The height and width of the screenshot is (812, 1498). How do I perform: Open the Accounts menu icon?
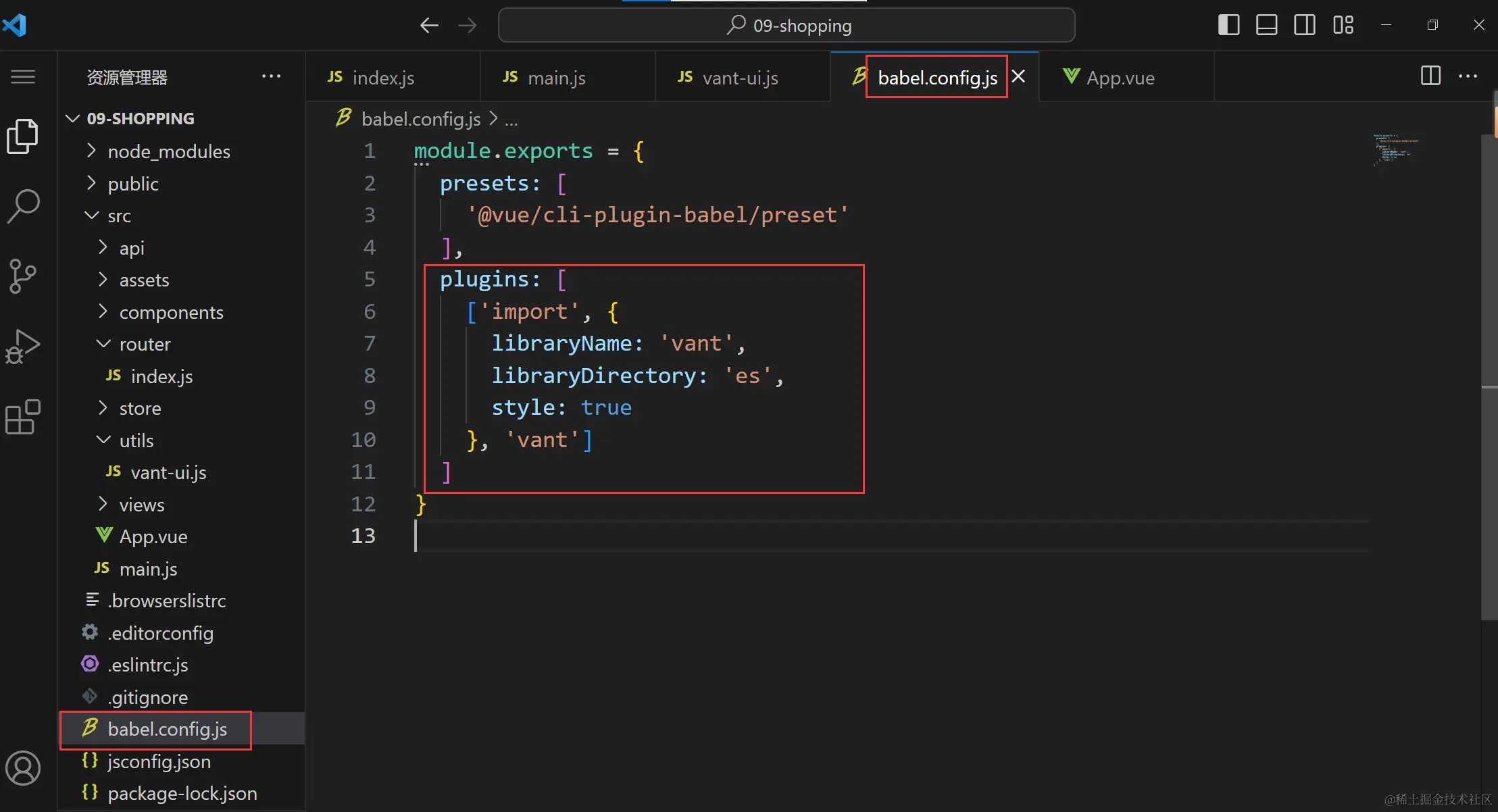(23, 768)
